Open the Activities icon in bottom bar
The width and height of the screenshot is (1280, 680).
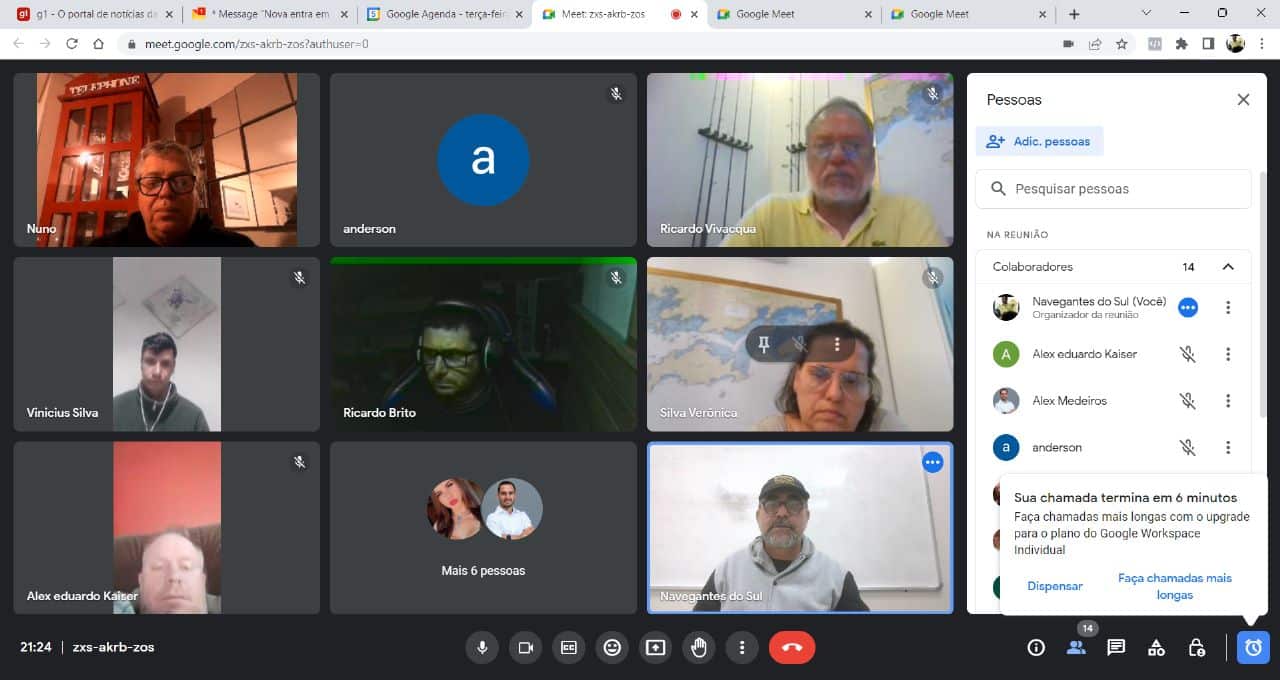[x=1156, y=647]
